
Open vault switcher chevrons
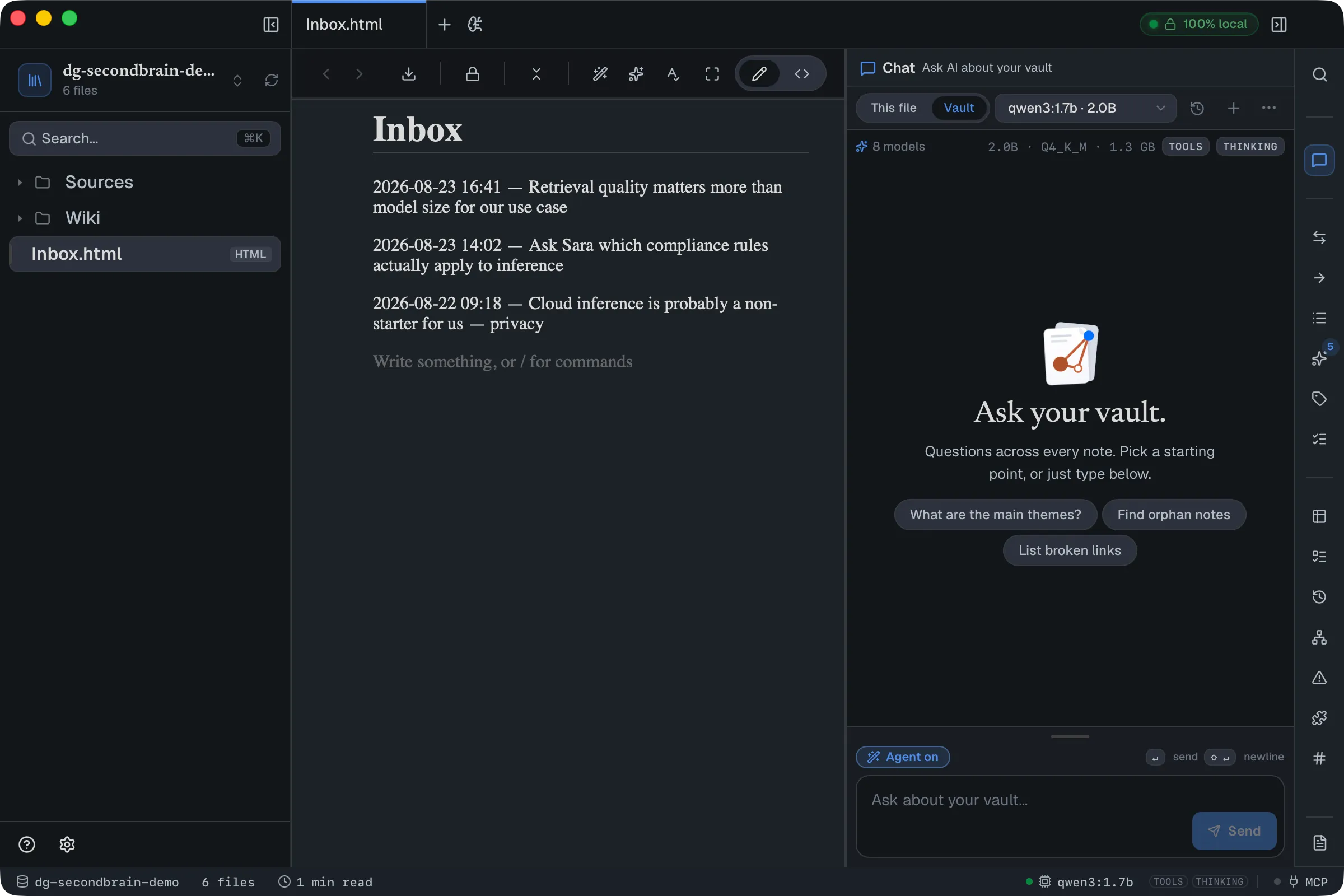tap(237, 81)
